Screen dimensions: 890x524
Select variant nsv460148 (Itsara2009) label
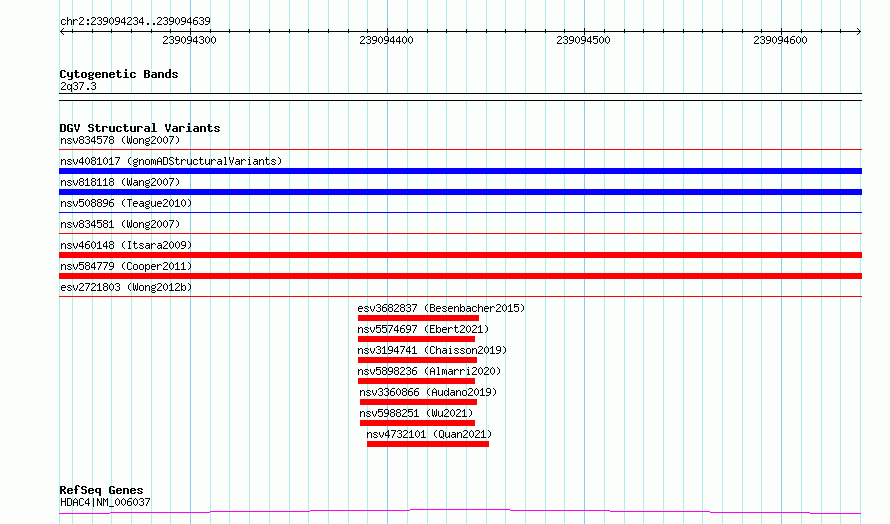pos(126,245)
